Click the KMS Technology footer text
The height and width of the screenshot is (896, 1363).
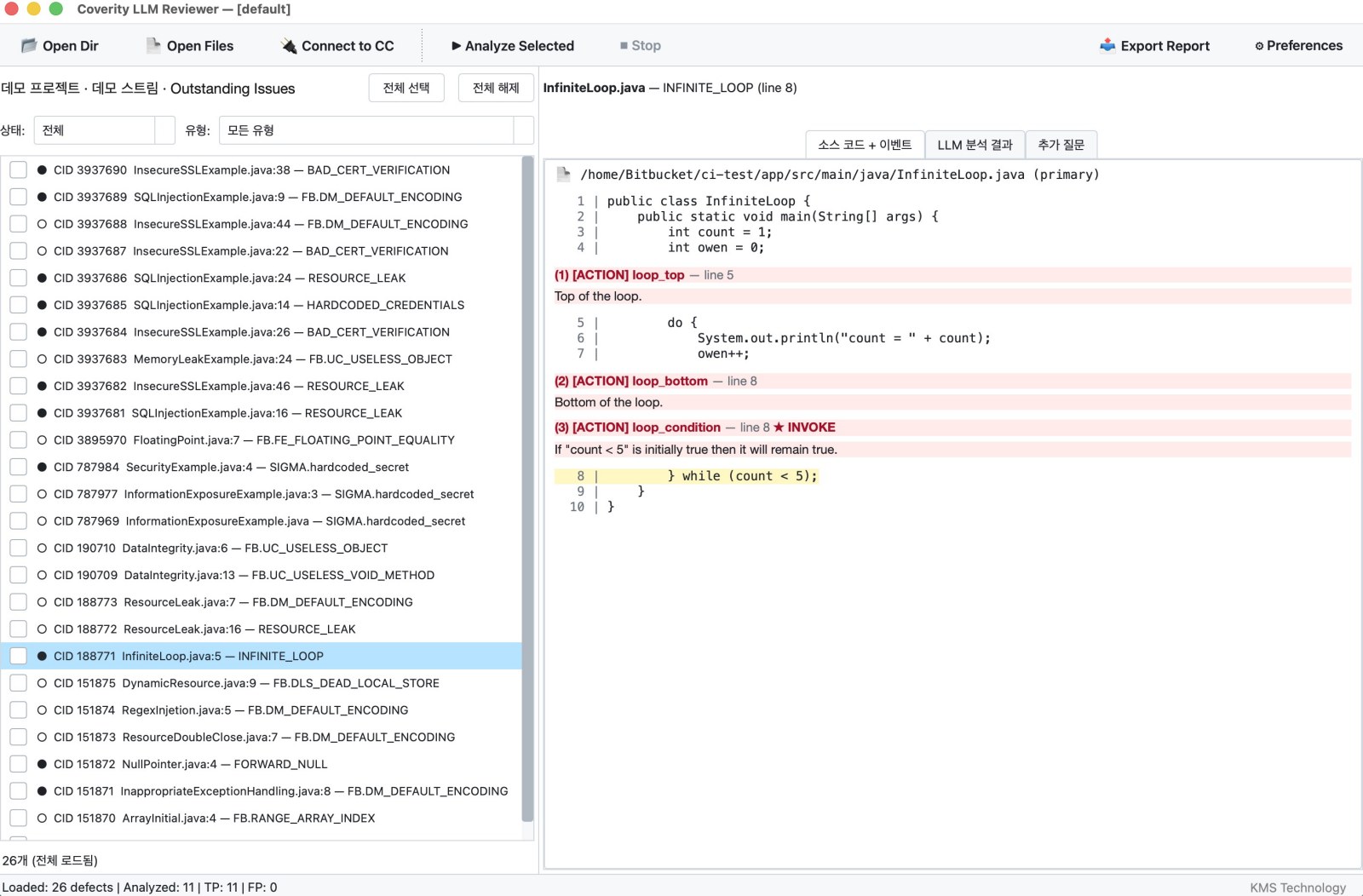click(1297, 887)
